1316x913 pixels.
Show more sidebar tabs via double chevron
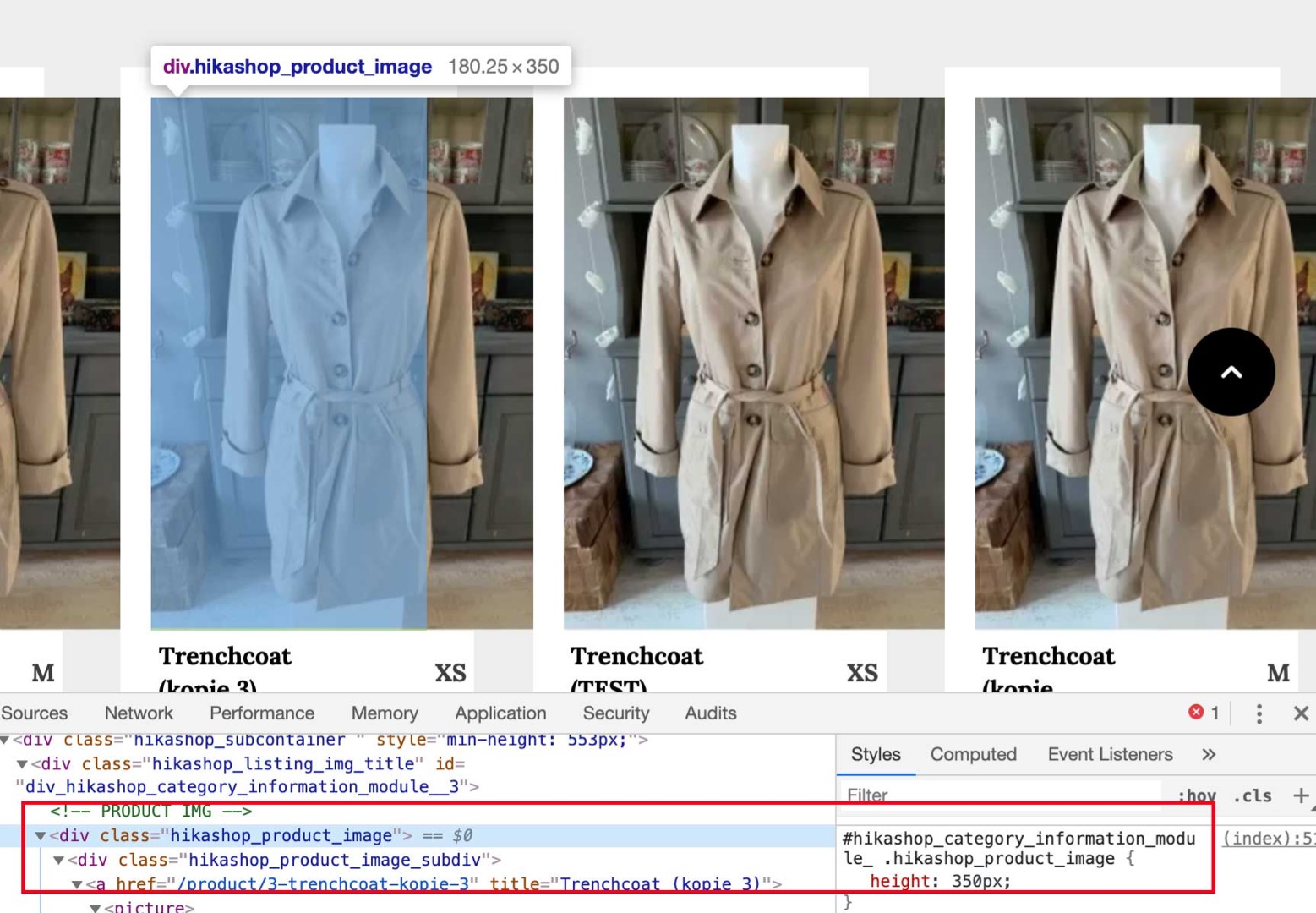point(1209,754)
